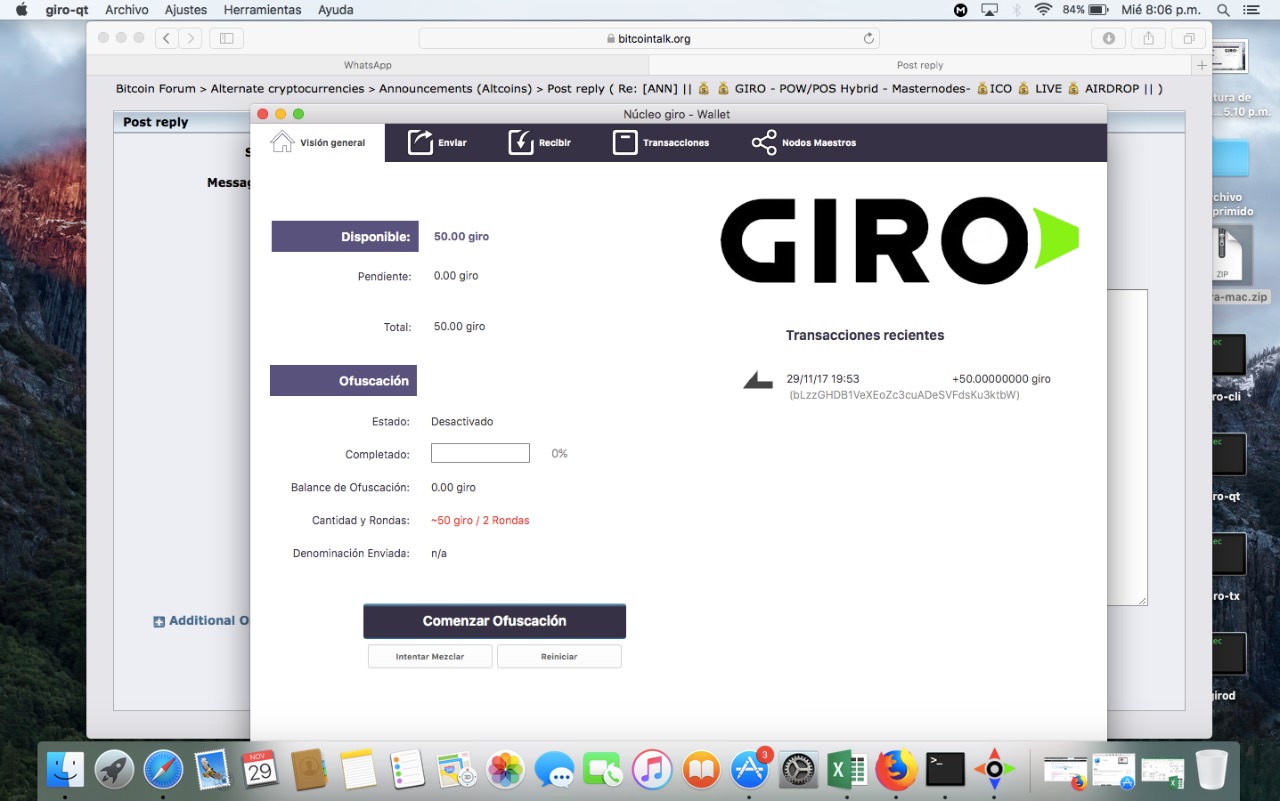Screen dimensions: 1280x801
Task: Open Finder from the Dock
Action: click(66, 770)
